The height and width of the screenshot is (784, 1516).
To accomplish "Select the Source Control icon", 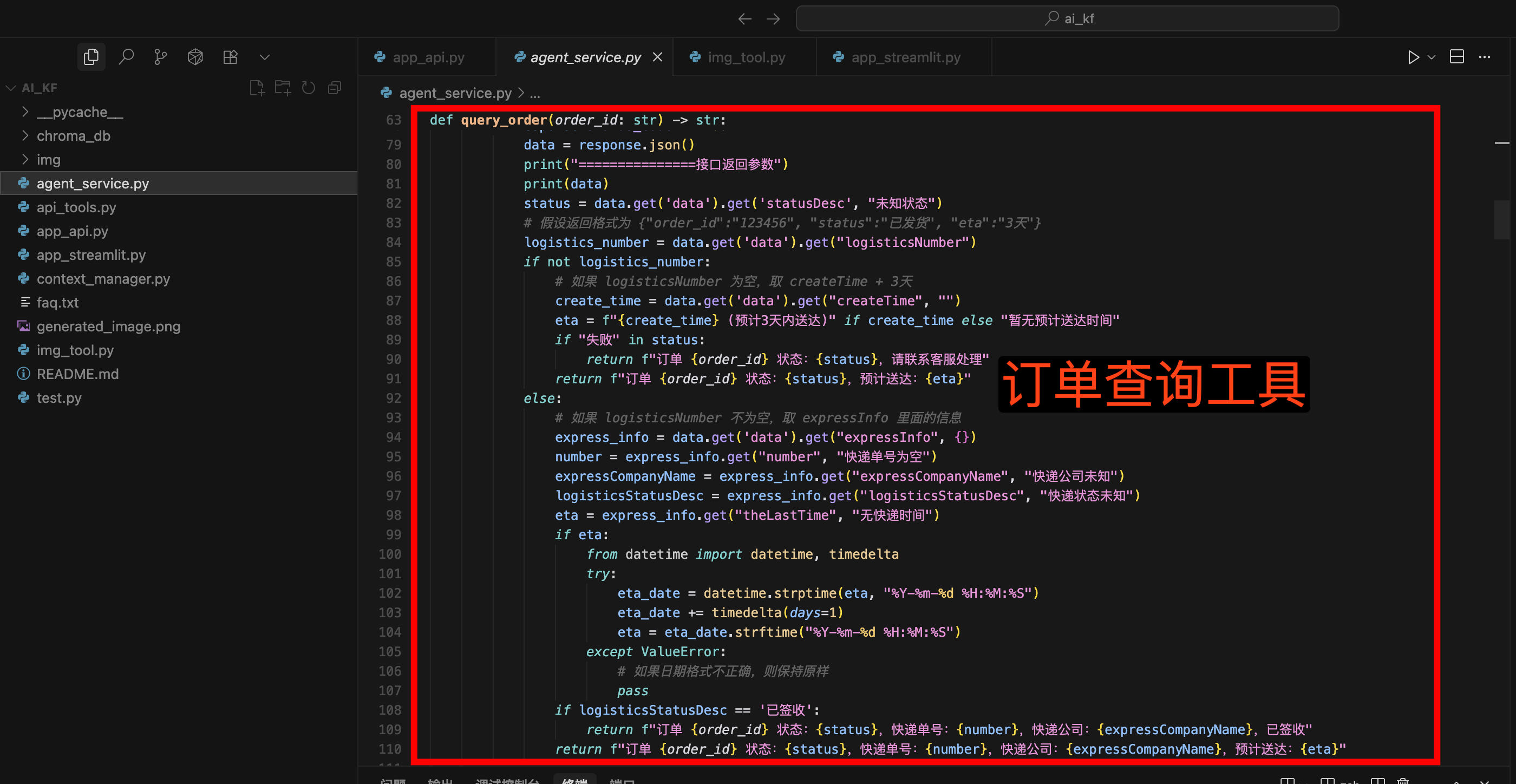I will pos(160,56).
